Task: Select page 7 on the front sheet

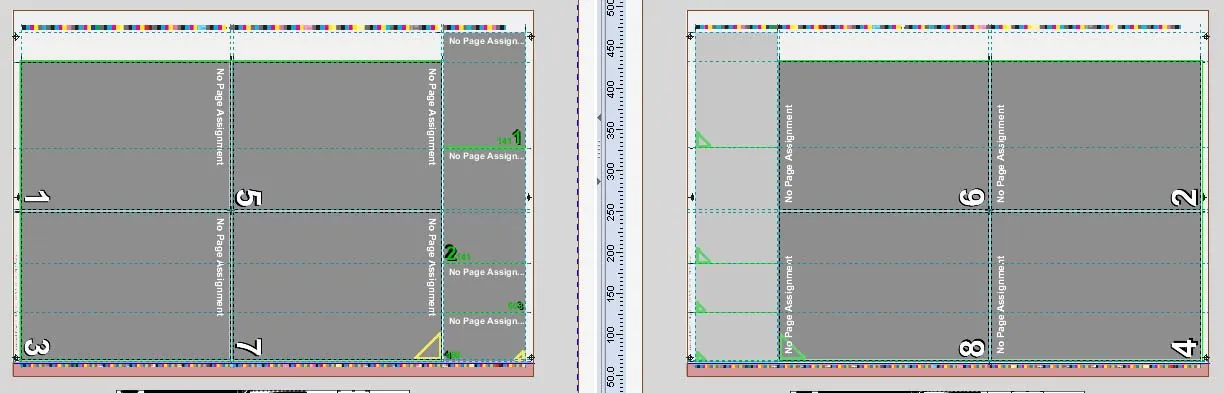Action: (x=337, y=285)
